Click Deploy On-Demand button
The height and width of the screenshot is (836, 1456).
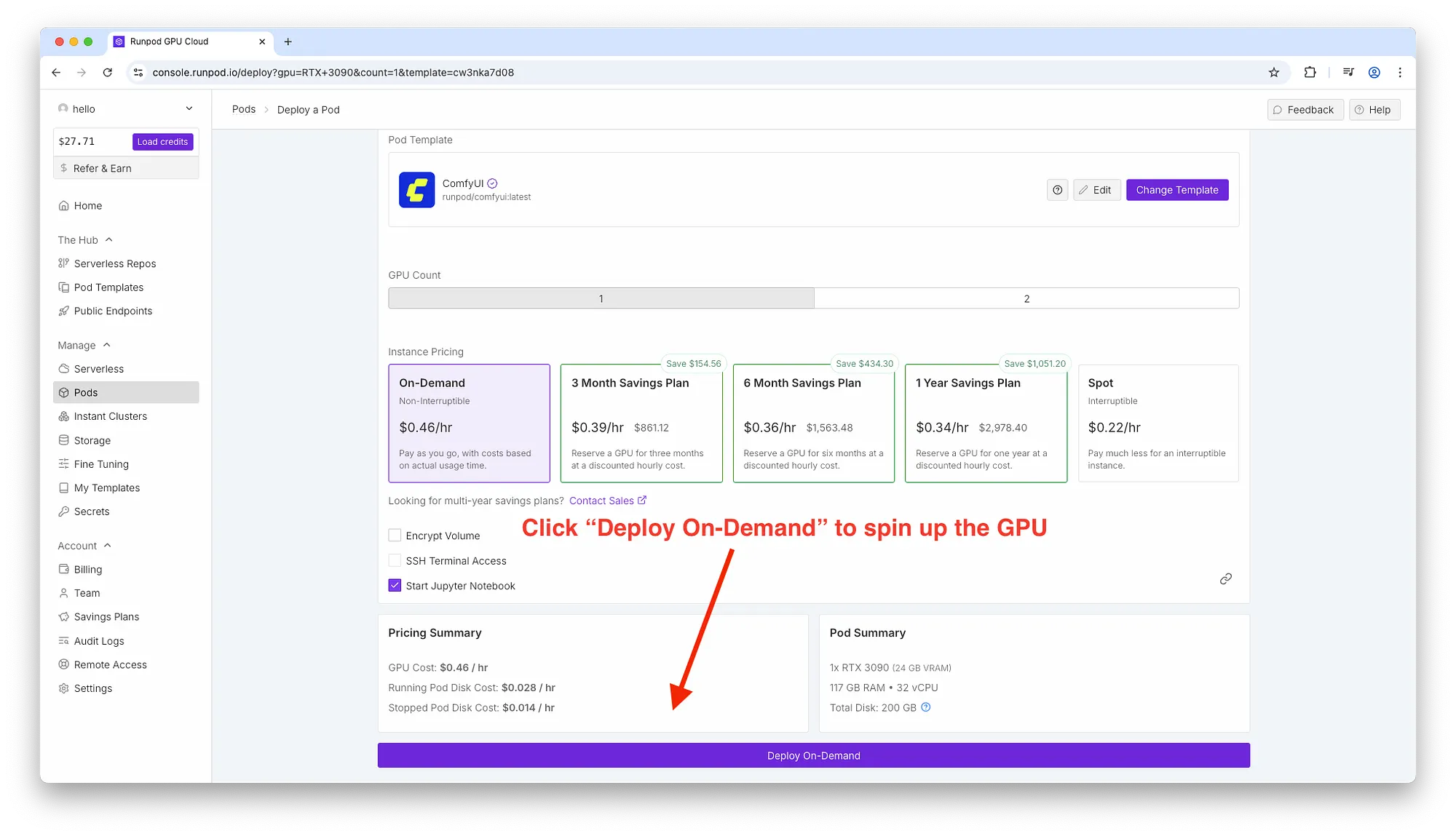(813, 755)
